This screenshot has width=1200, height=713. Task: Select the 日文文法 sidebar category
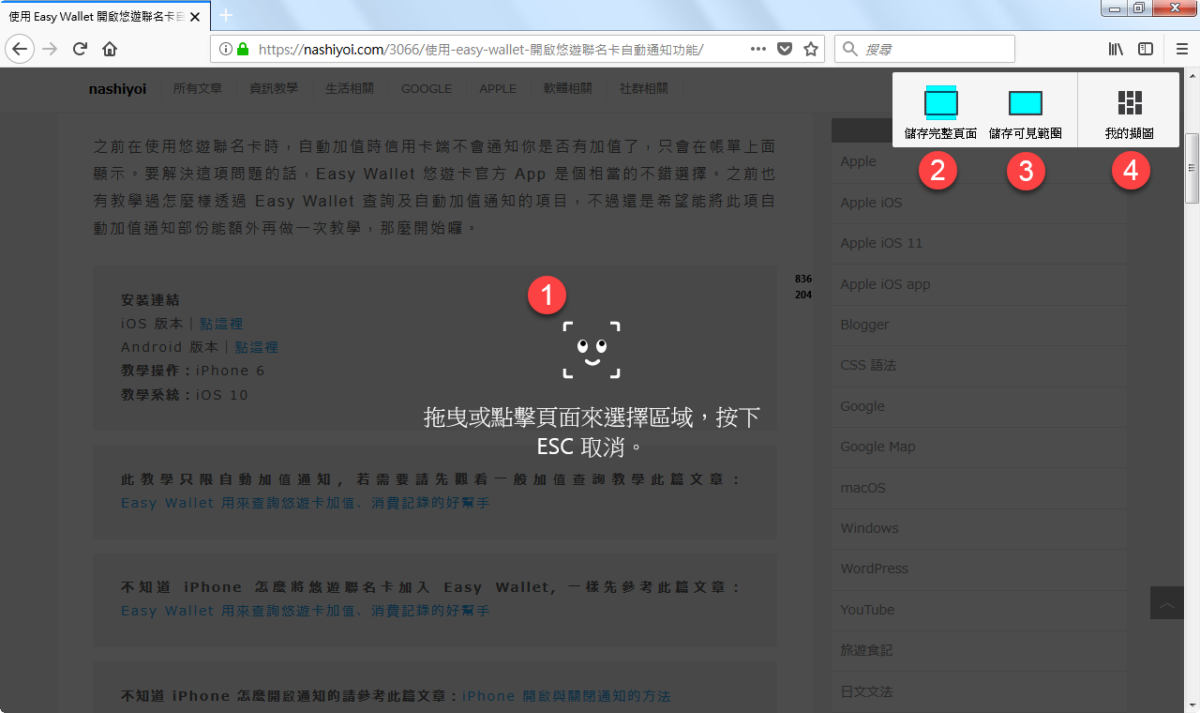tap(866, 691)
